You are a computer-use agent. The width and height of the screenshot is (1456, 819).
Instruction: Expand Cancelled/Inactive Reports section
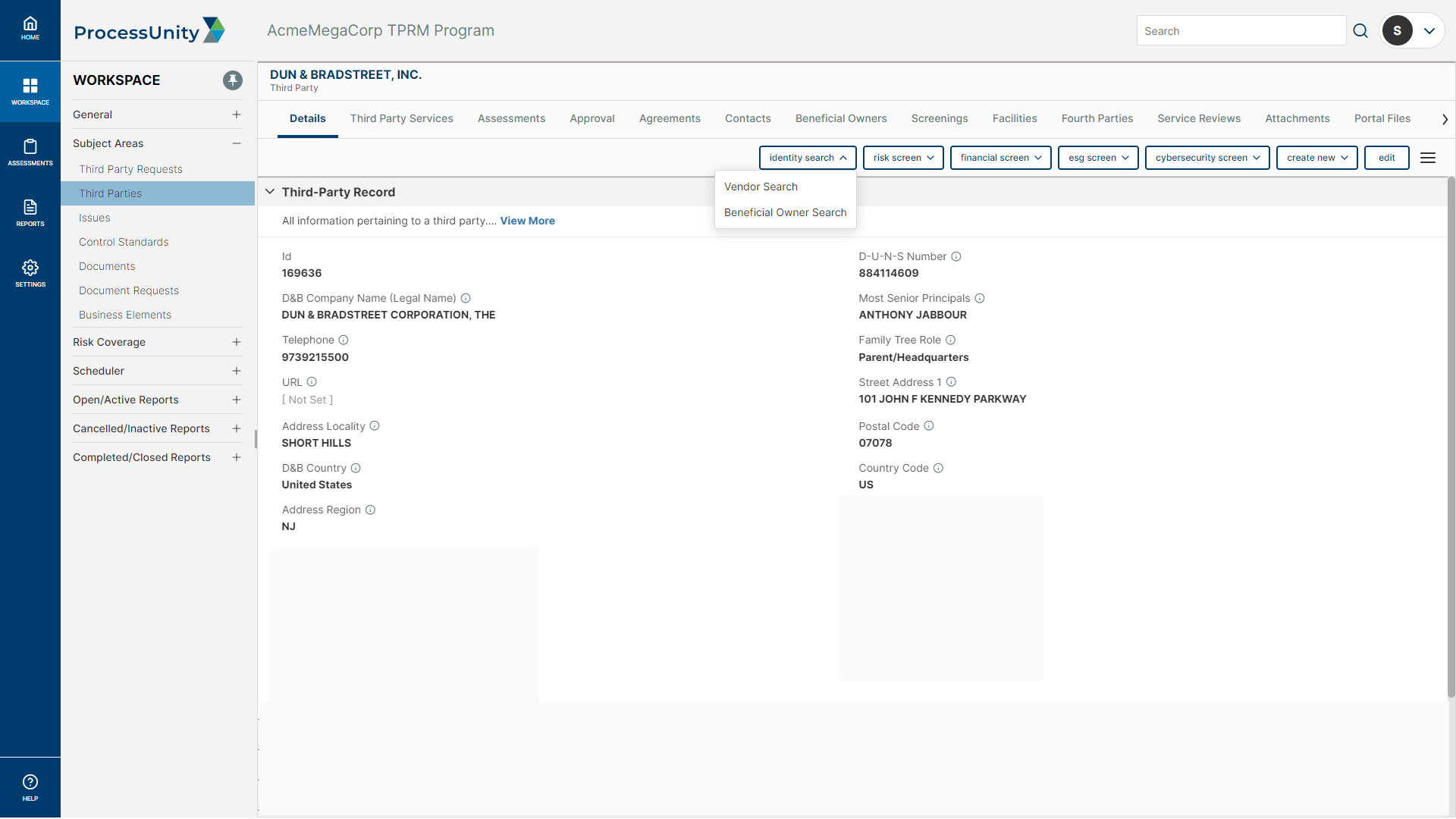pos(237,428)
